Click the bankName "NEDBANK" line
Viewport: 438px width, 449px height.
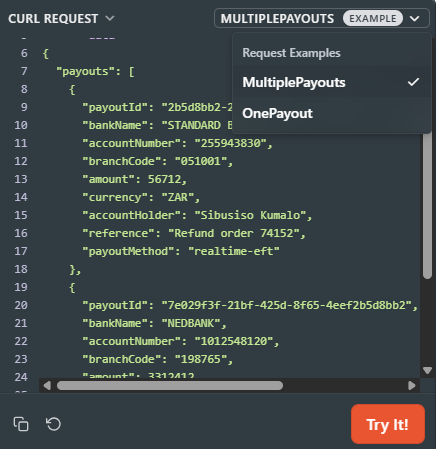[154, 323]
